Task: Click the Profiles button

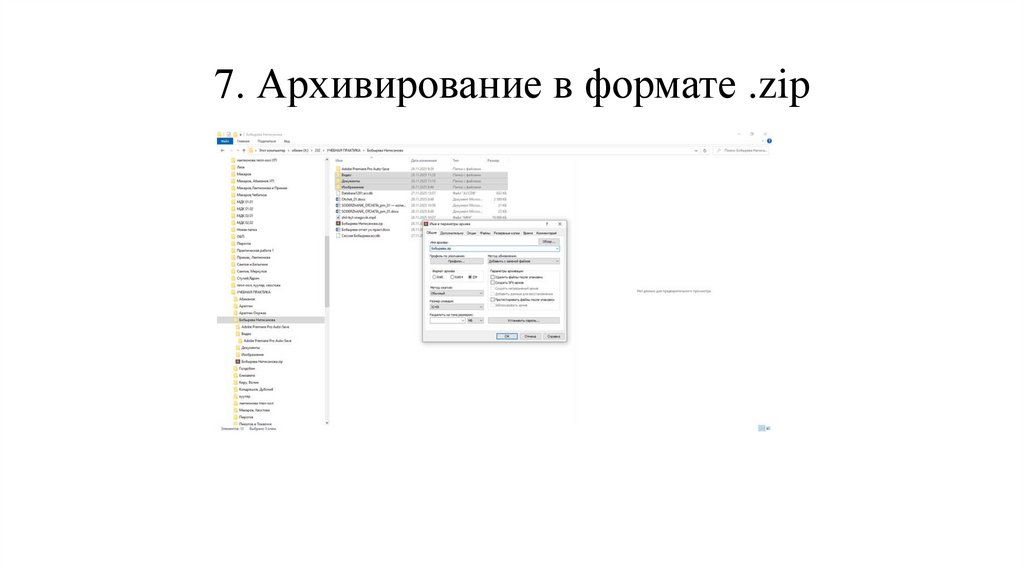Action: point(456,261)
